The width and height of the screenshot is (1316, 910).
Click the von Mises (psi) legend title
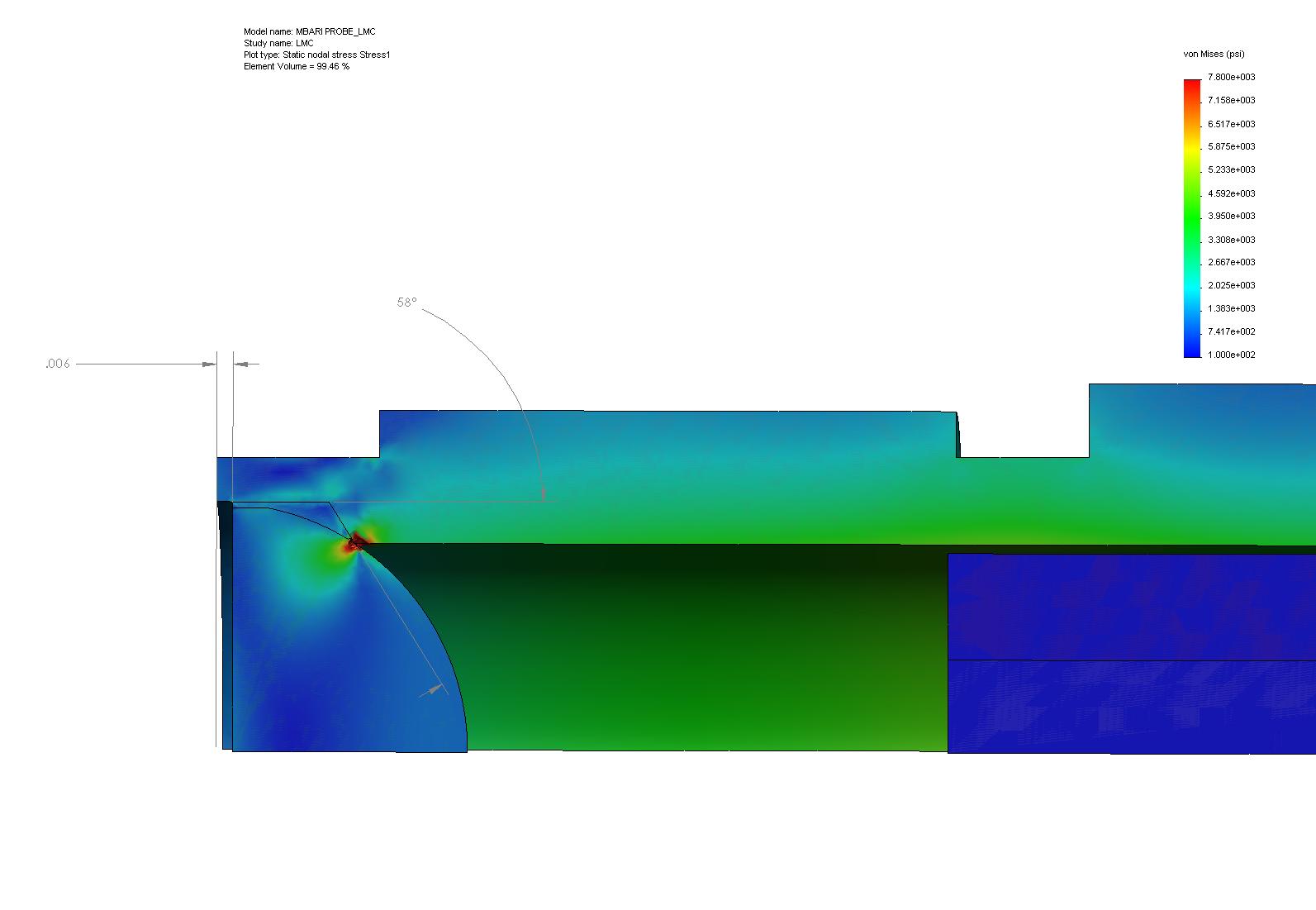tap(1214, 54)
